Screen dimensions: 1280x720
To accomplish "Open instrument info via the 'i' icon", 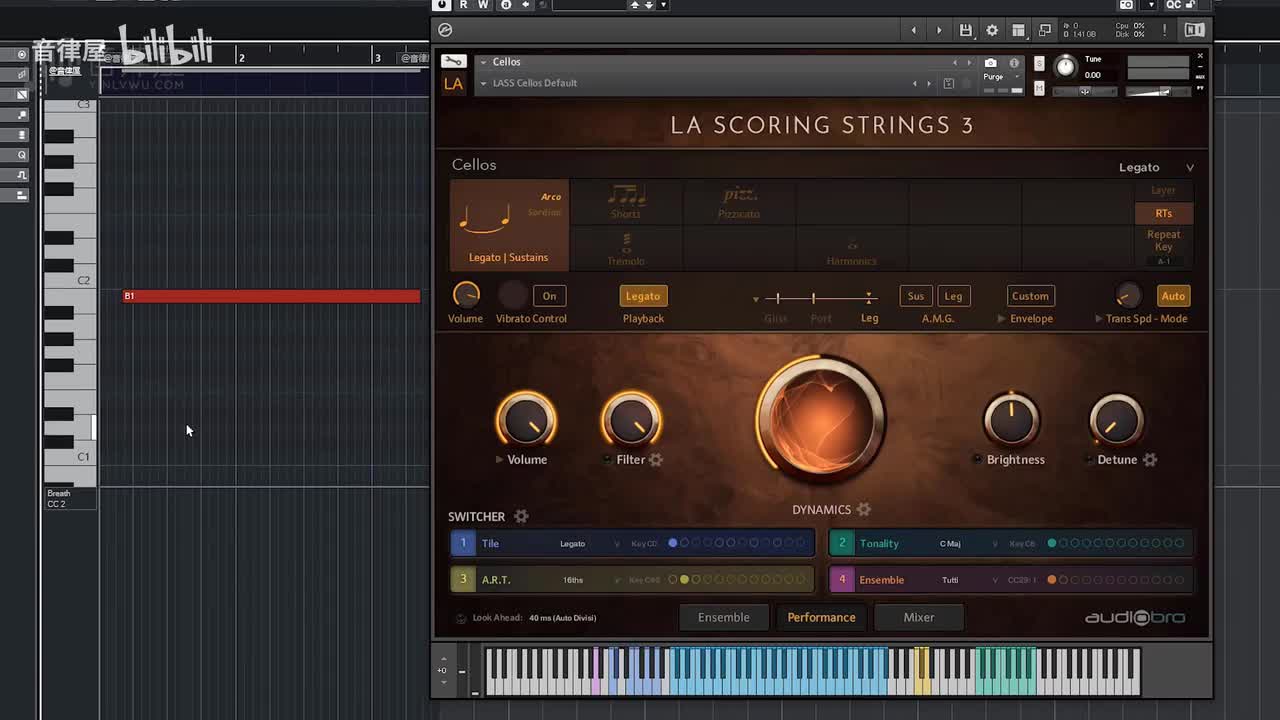I will tap(1014, 63).
